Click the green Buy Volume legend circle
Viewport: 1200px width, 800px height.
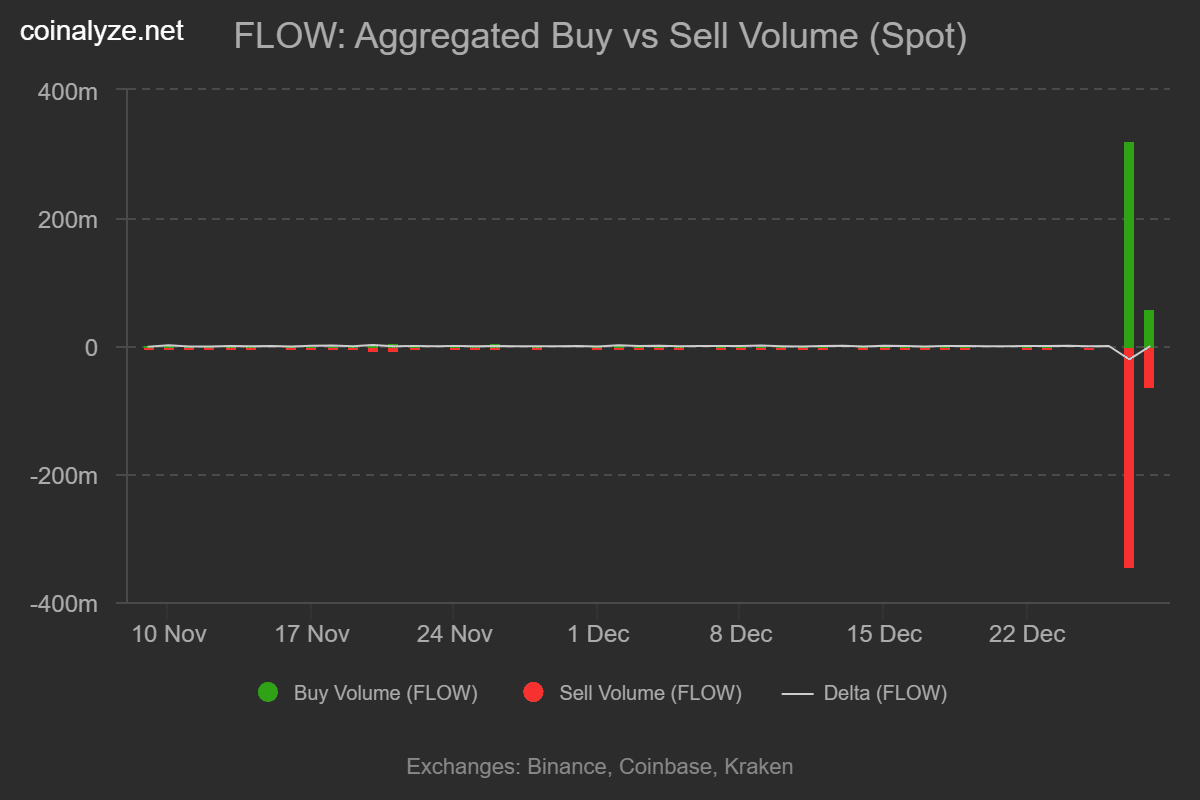pos(268,692)
